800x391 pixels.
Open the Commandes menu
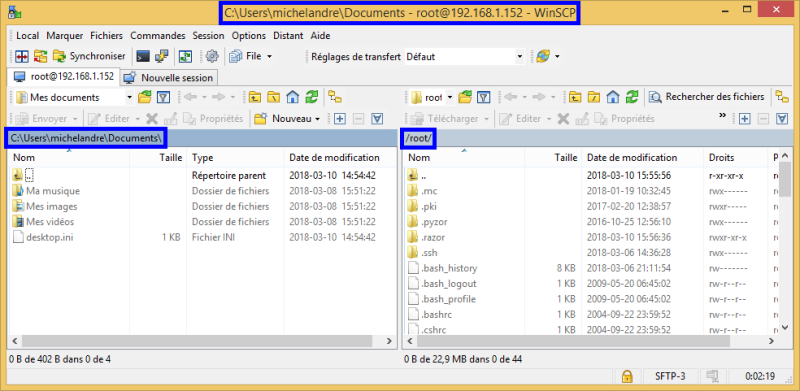coord(158,36)
